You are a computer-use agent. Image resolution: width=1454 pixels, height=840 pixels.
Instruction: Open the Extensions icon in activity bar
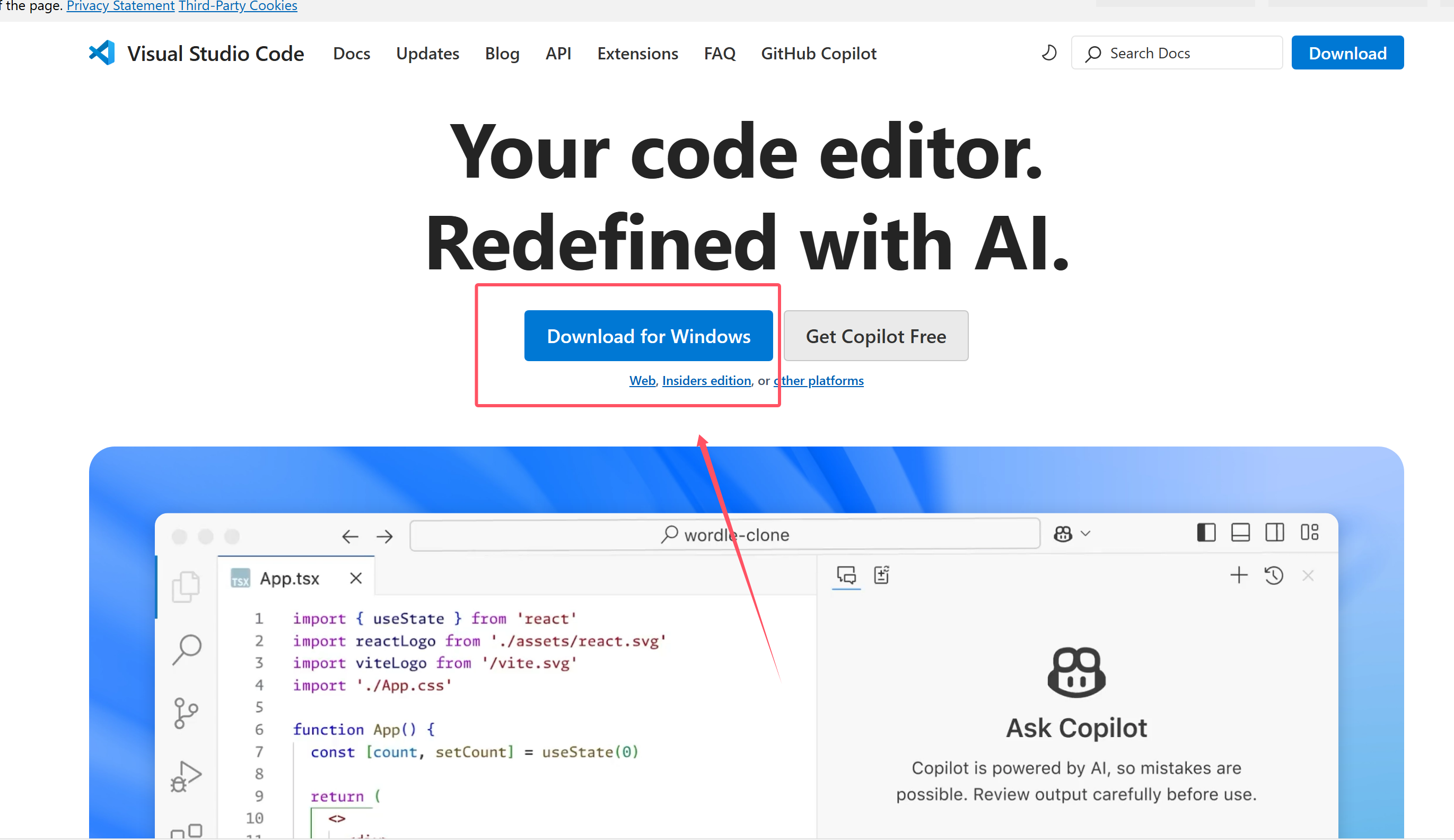pos(187,830)
